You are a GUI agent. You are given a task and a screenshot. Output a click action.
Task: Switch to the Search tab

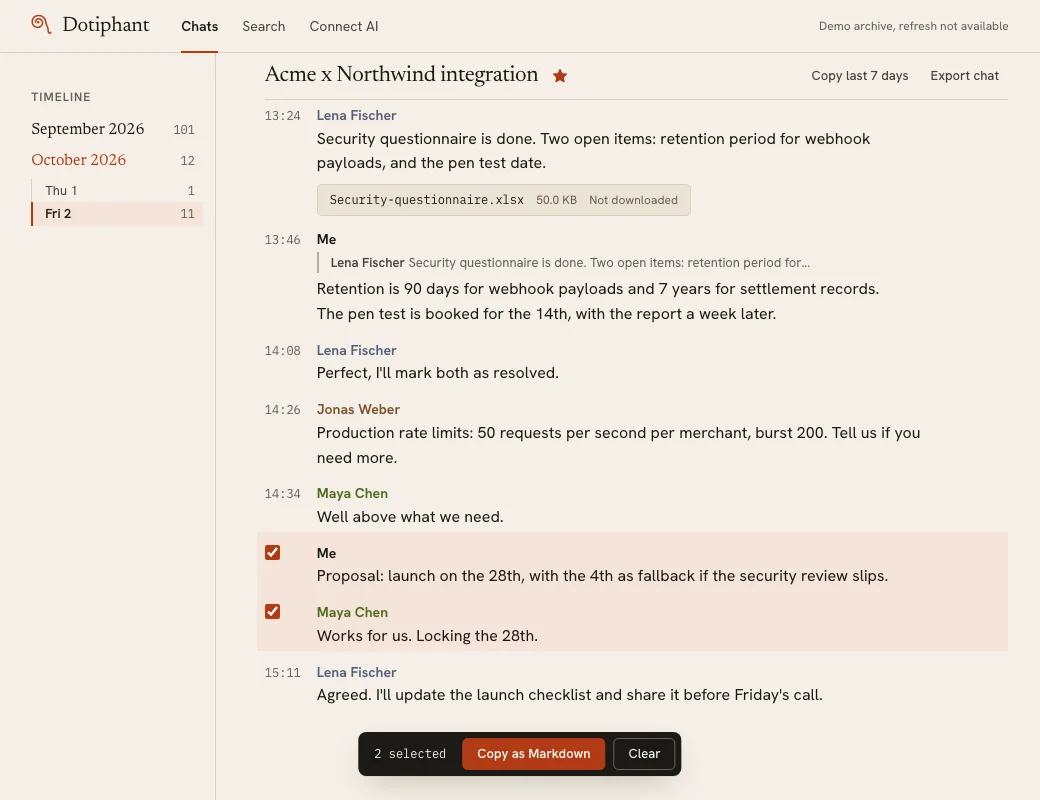(x=263, y=27)
